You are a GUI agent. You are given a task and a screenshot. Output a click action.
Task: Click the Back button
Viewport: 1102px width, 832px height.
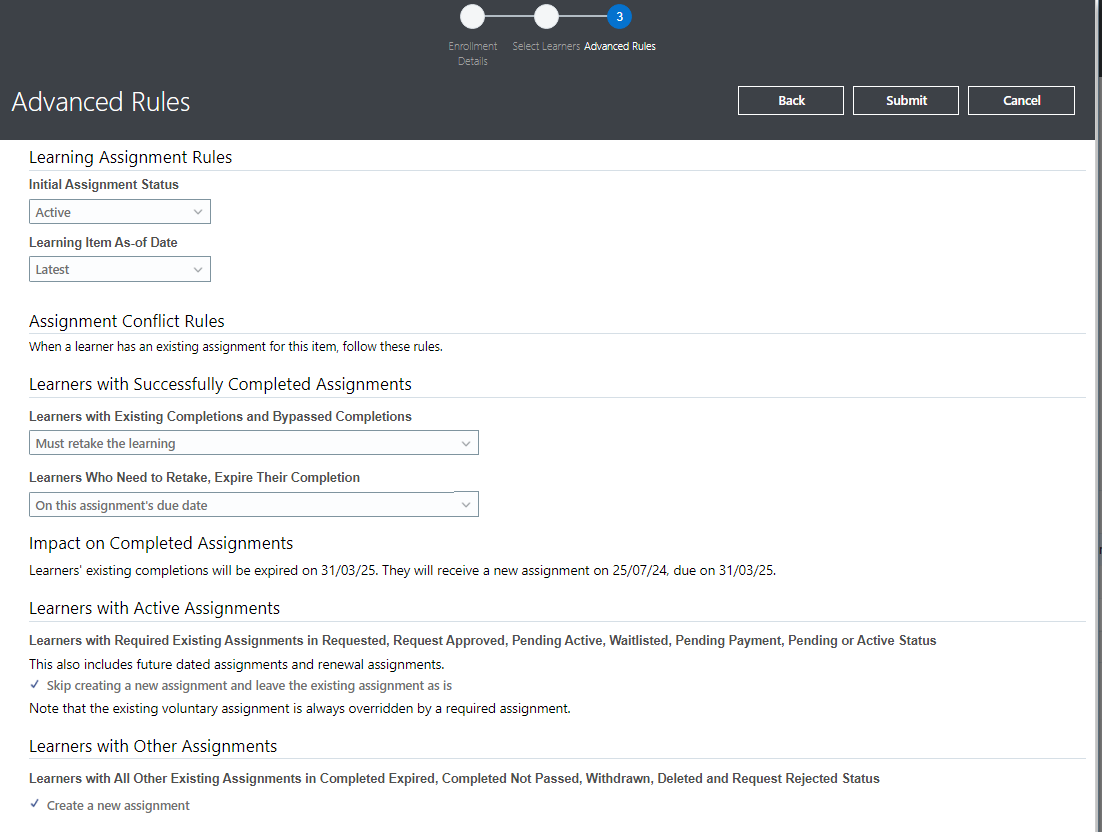point(790,100)
